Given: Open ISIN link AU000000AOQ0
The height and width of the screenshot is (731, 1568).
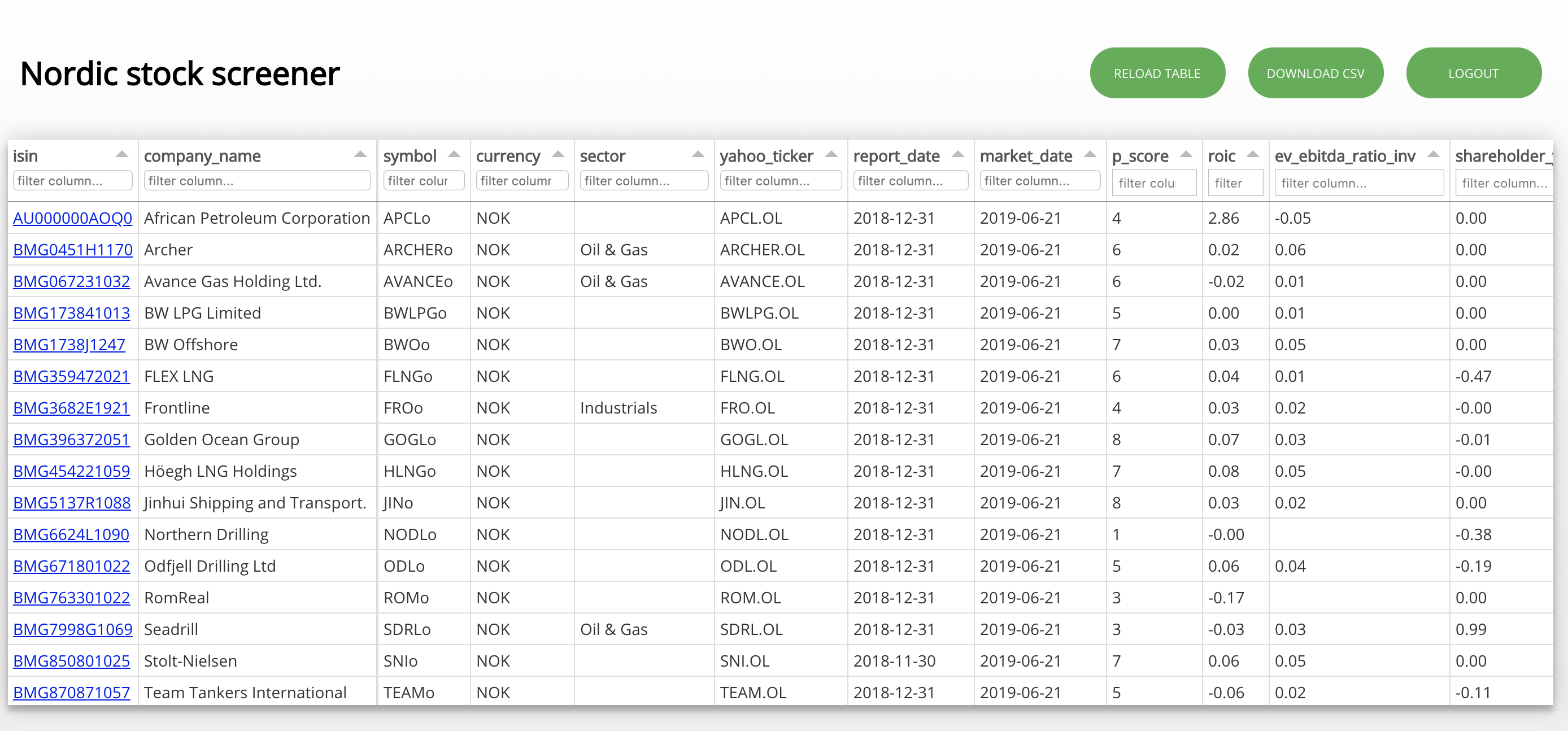Looking at the screenshot, I should [x=72, y=218].
